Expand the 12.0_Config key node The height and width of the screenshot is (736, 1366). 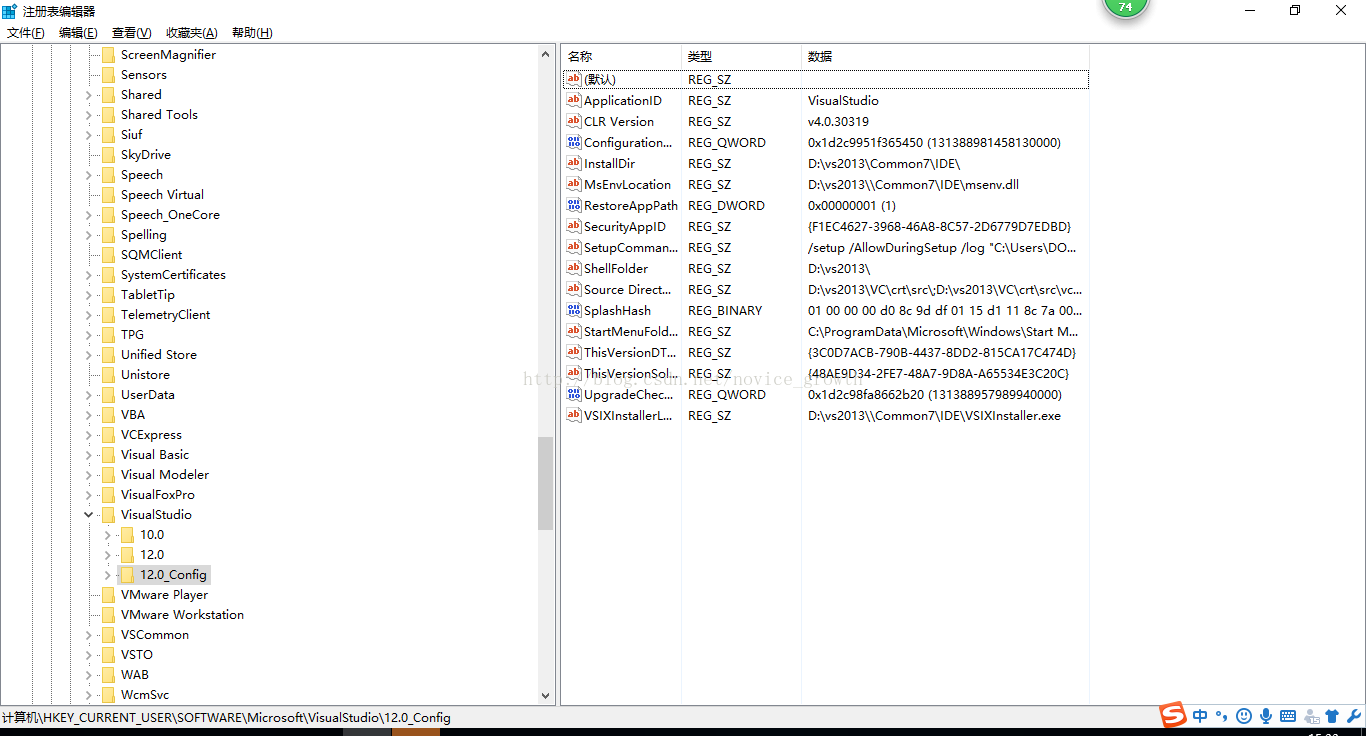[107, 575]
